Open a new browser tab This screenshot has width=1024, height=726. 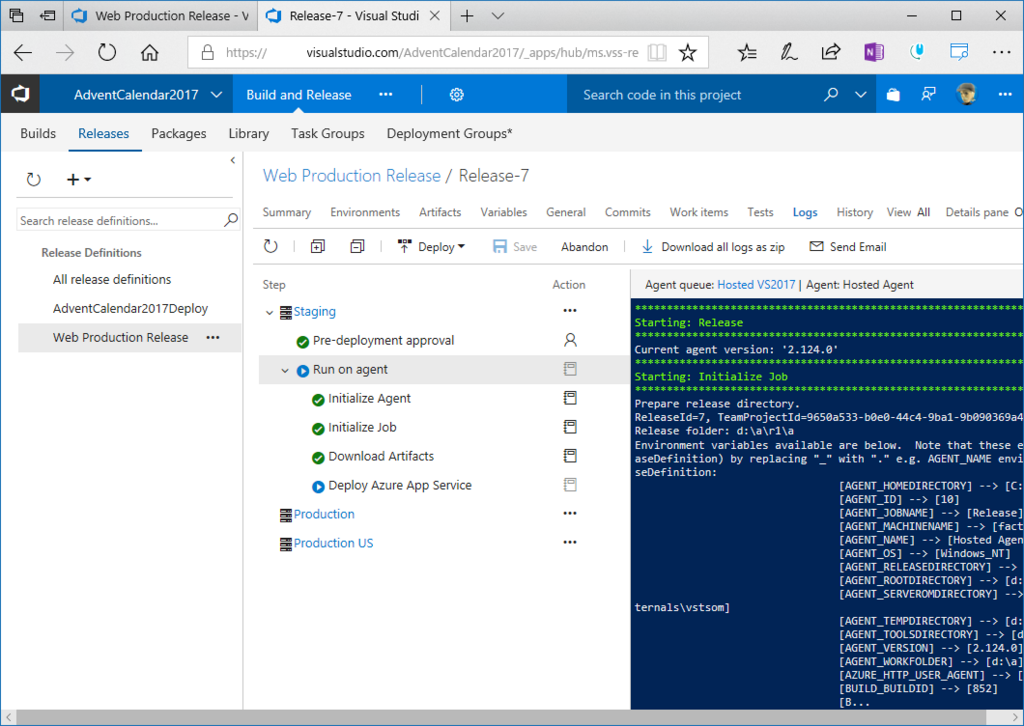tap(467, 16)
